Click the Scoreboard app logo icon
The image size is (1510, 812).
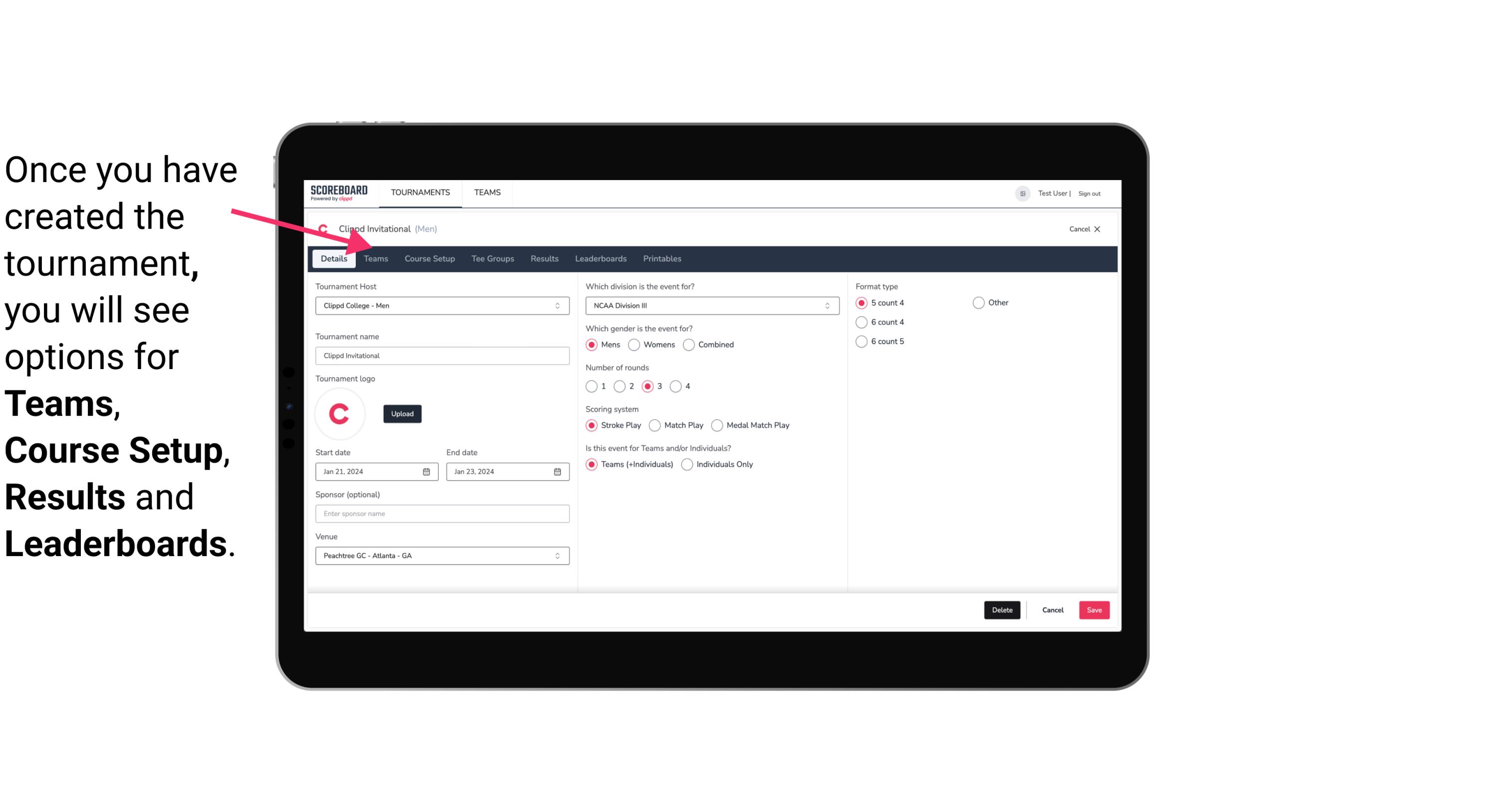click(339, 192)
